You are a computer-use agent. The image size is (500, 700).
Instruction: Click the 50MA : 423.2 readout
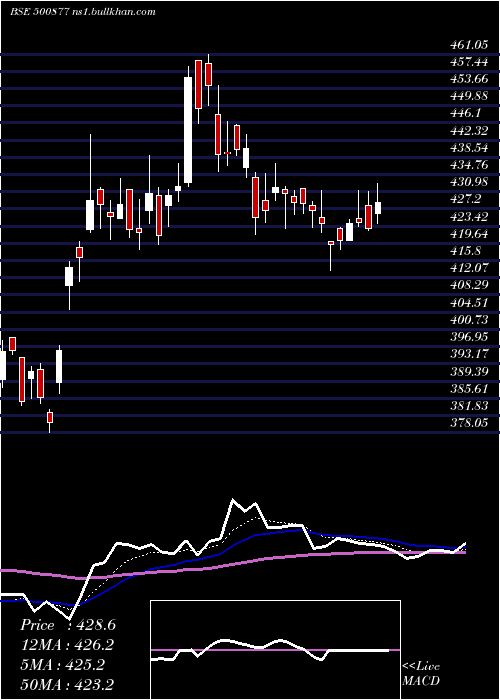67,684
